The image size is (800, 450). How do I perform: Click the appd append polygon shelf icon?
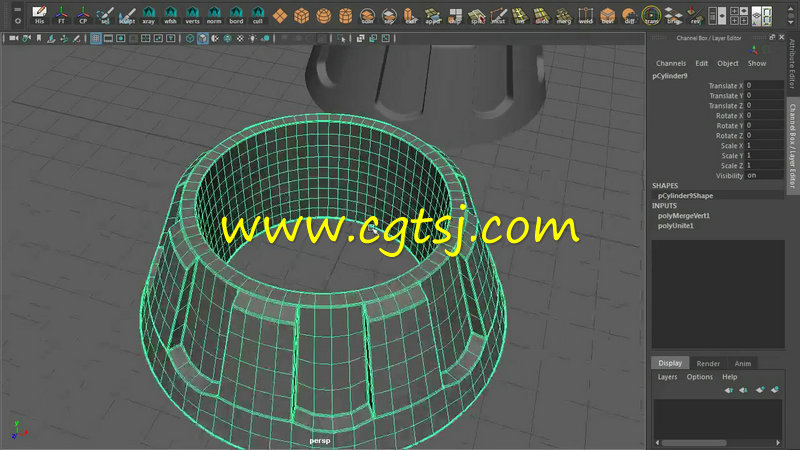click(x=433, y=15)
